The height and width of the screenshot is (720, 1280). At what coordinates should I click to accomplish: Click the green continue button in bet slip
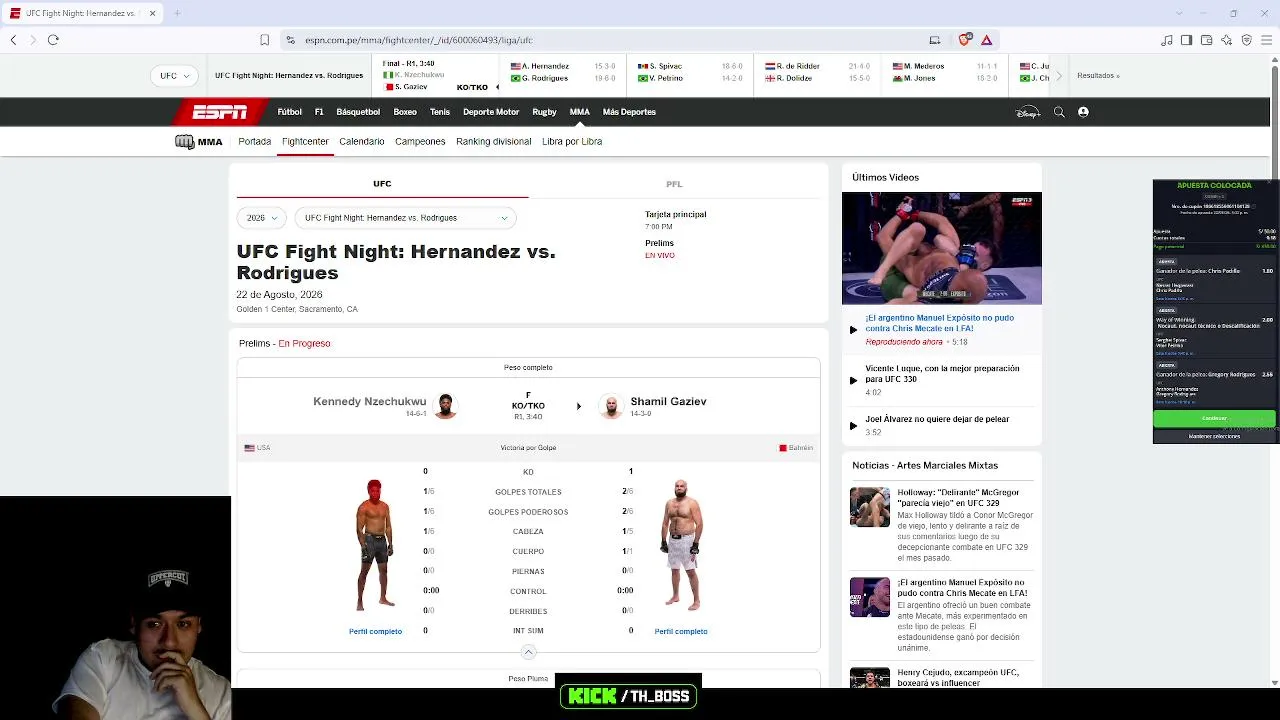pos(1214,418)
